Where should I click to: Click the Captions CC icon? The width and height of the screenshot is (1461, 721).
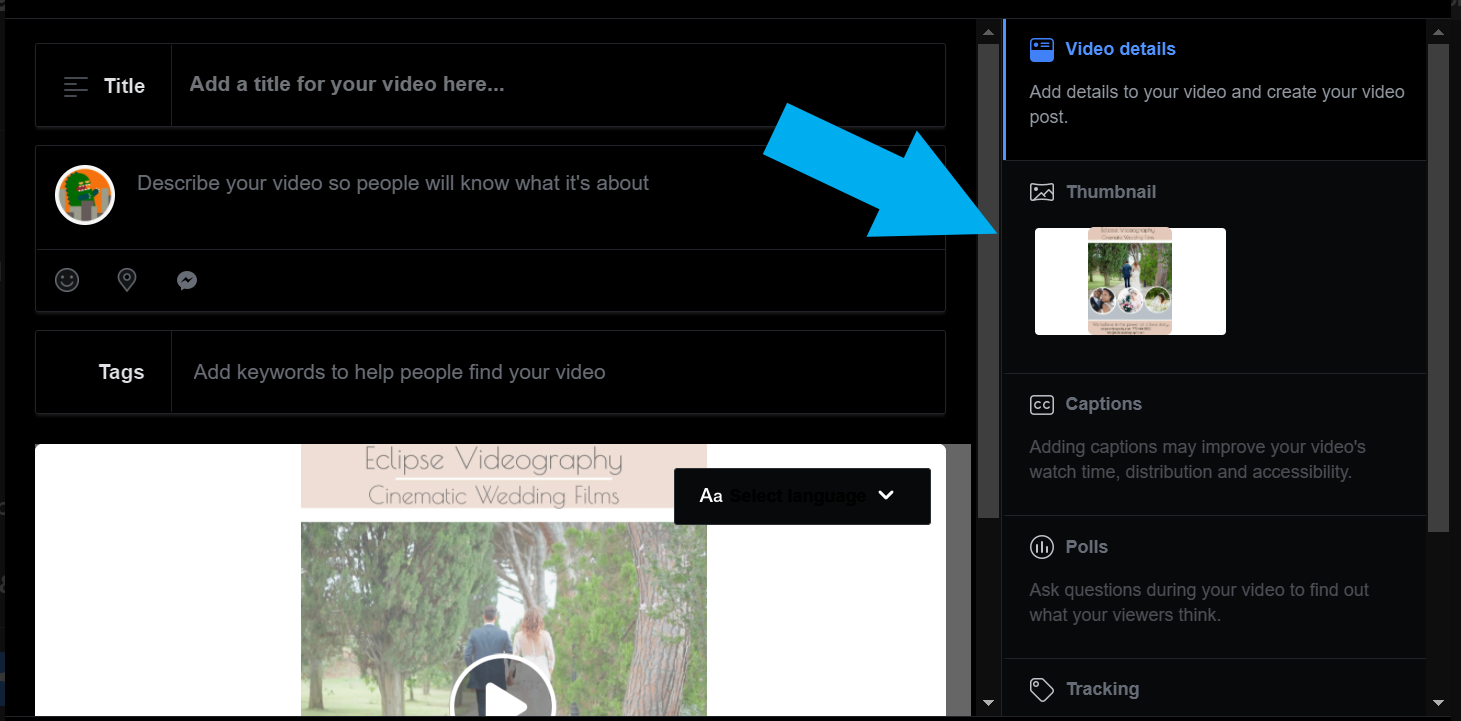[1042, 405]
